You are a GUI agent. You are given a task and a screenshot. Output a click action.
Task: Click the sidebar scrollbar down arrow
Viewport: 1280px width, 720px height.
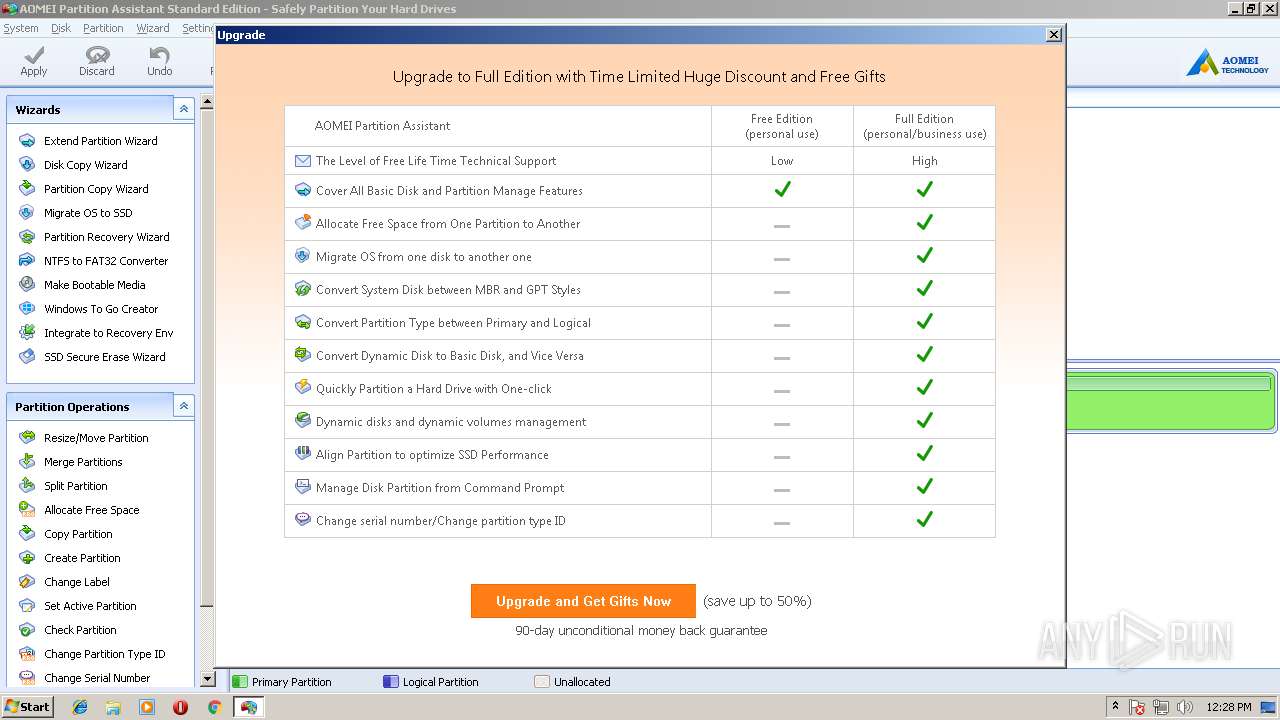(207, 679)
